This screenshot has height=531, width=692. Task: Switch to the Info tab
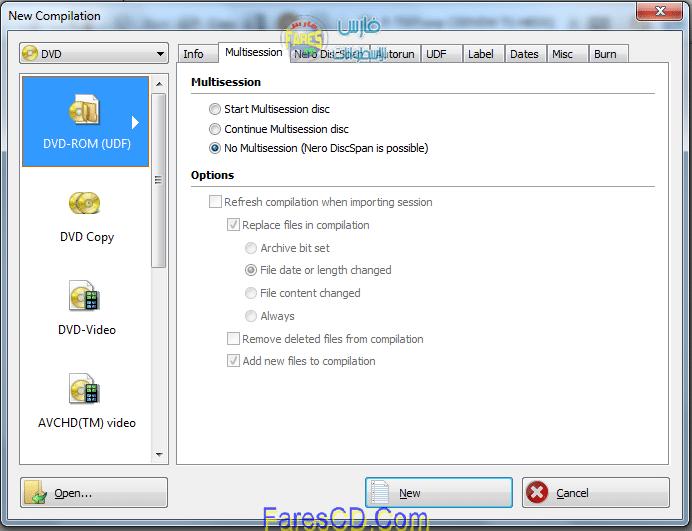point(197,54)
